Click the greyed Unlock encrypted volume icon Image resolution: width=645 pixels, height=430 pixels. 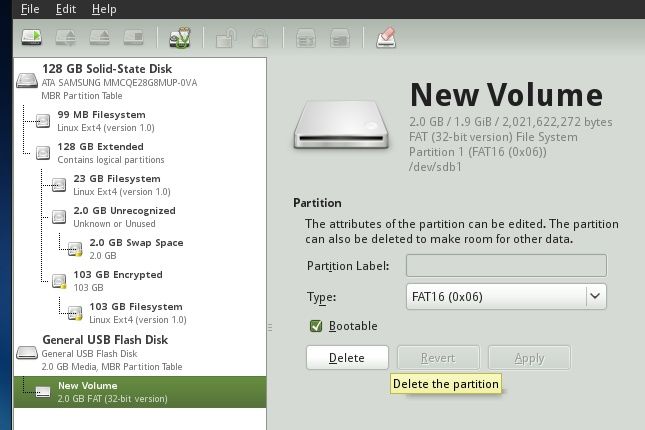point(226,38)
